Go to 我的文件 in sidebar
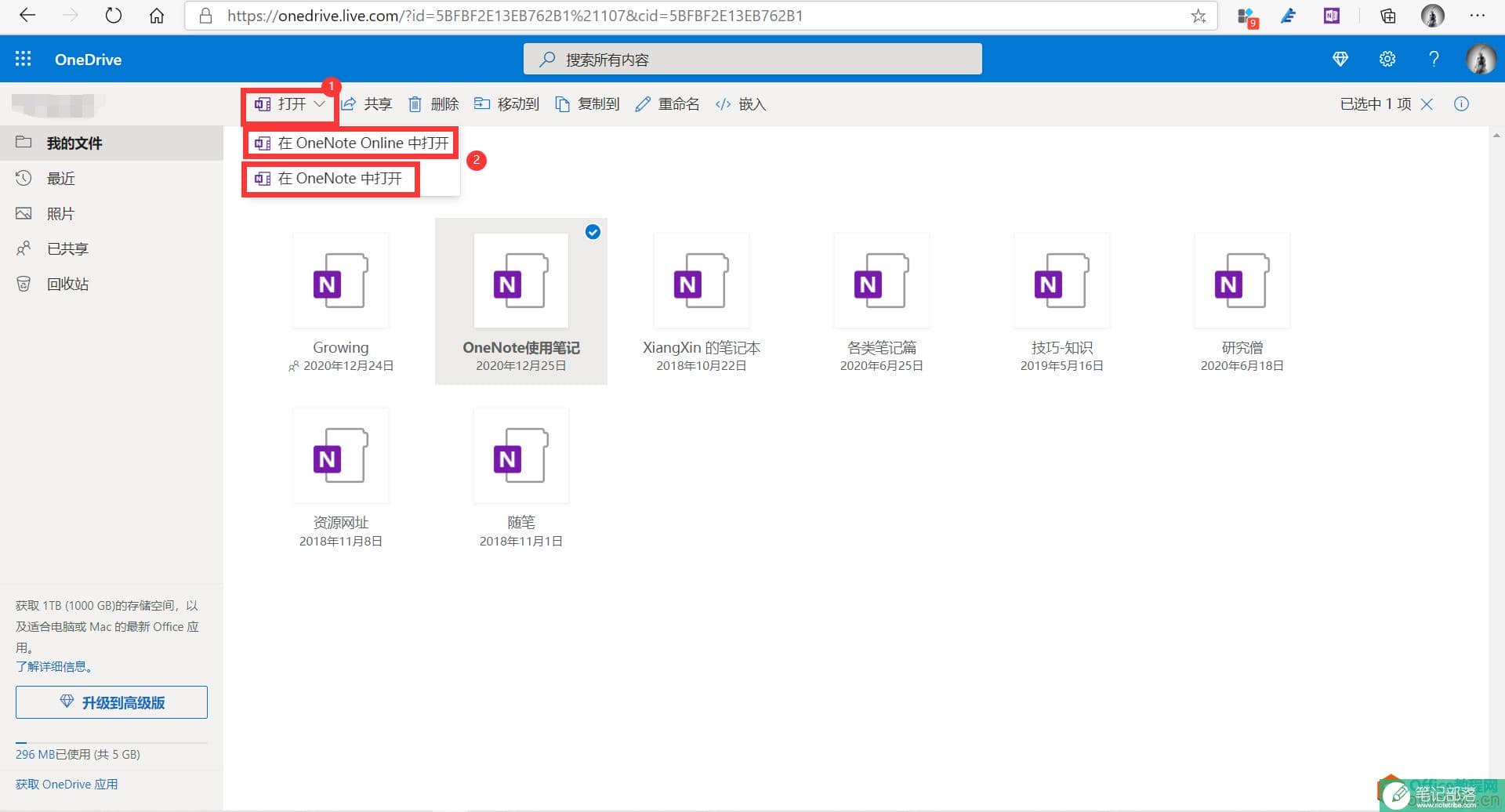1505x812 pixels. tap(111, 143)
